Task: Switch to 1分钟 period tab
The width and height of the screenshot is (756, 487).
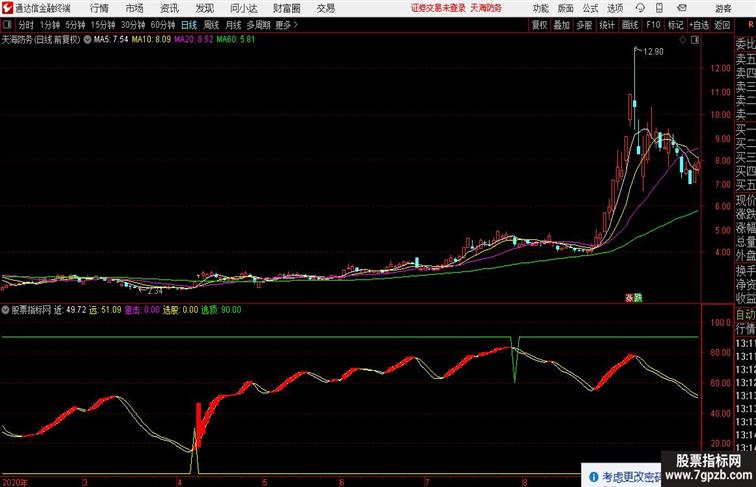Action: (50, 25)
